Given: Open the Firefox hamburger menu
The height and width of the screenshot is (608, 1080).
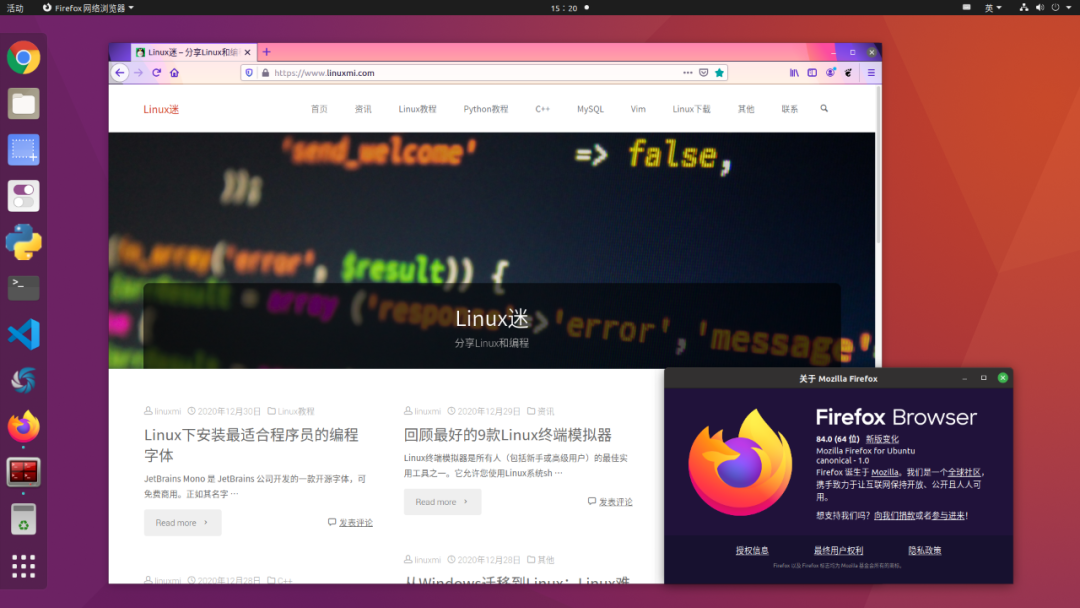Looking at the screenshot, I should pyautogui.click(x=871, y=72).
